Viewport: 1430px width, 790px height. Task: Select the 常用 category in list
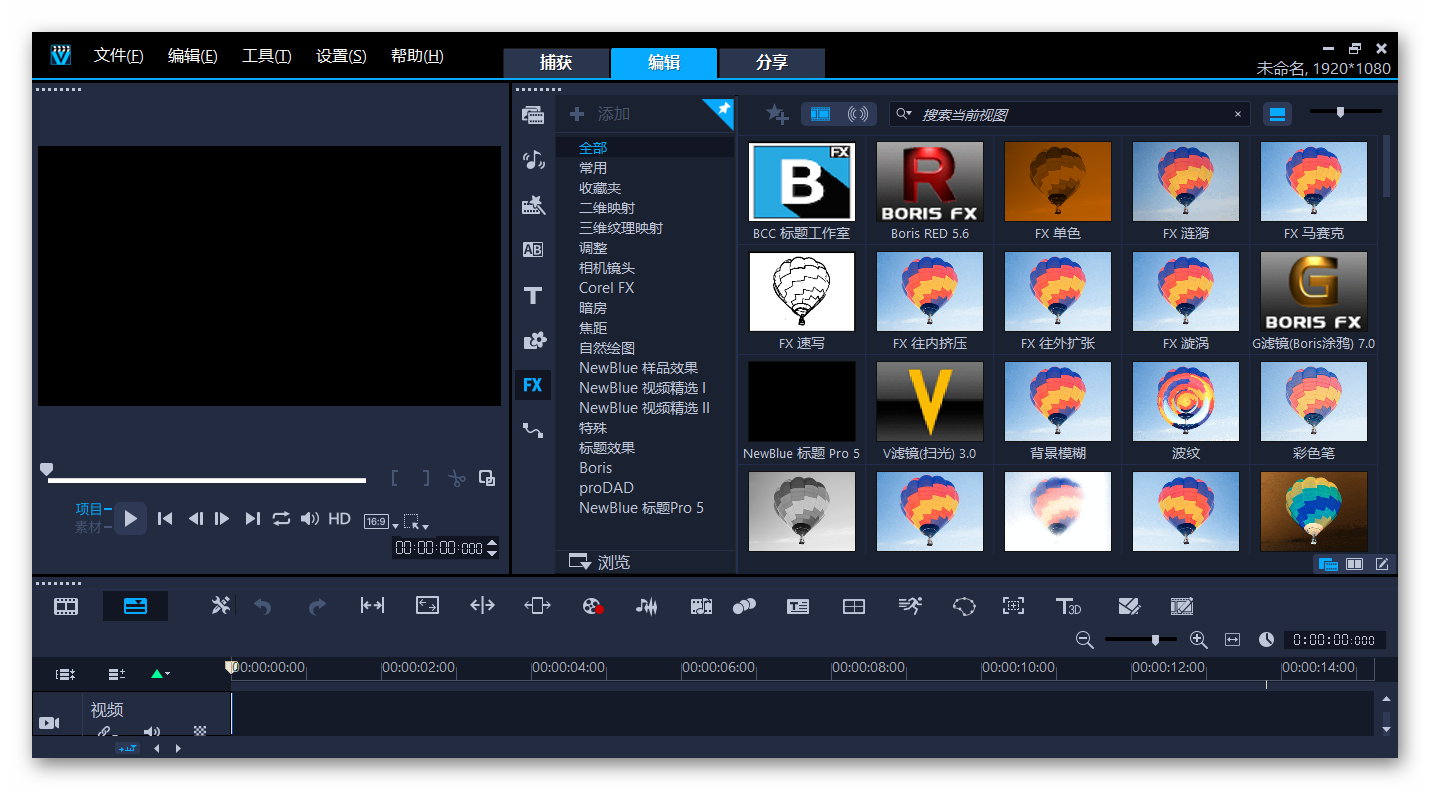pyautogui.click(x=593, y=168)
